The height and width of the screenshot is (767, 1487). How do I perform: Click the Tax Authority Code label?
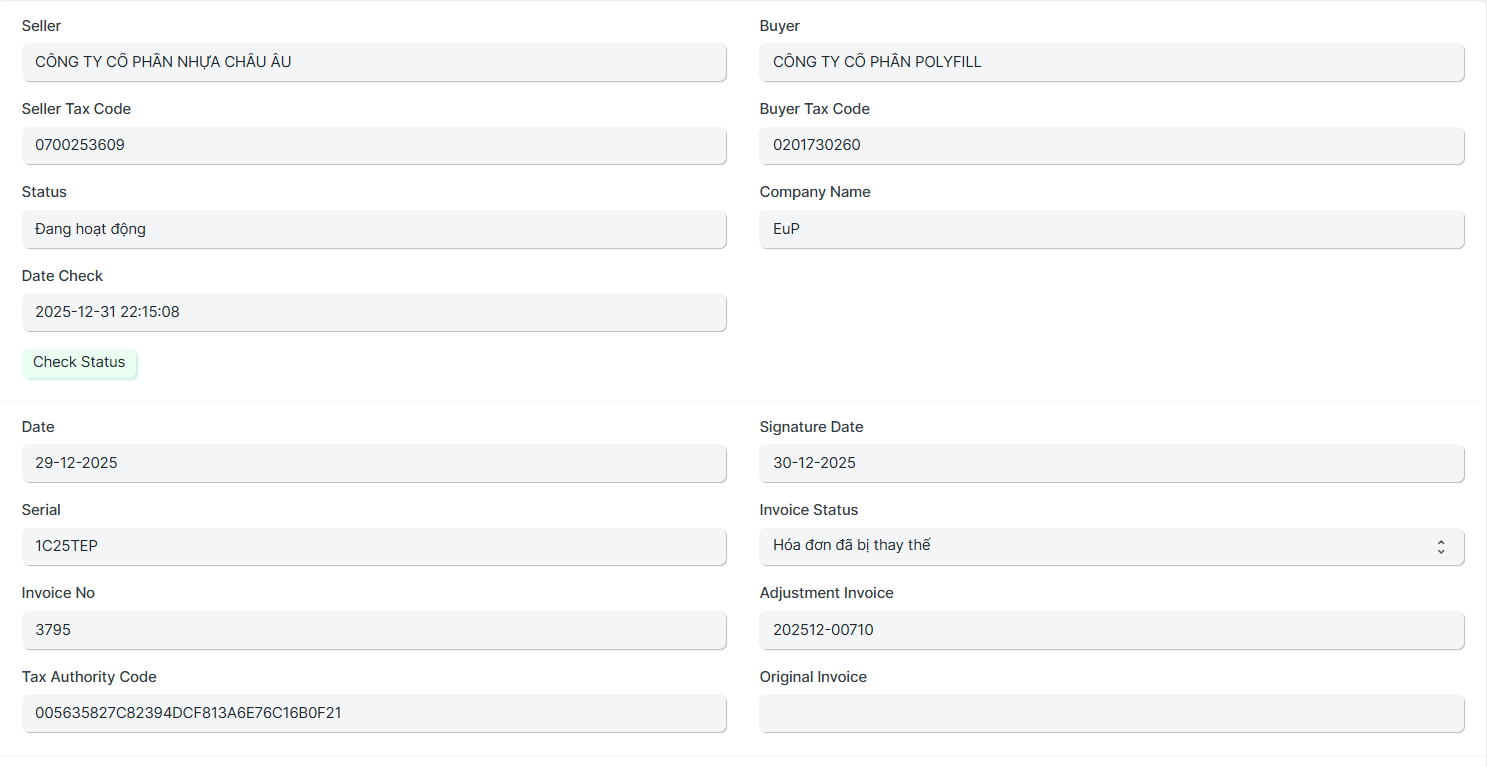(89, 677)
